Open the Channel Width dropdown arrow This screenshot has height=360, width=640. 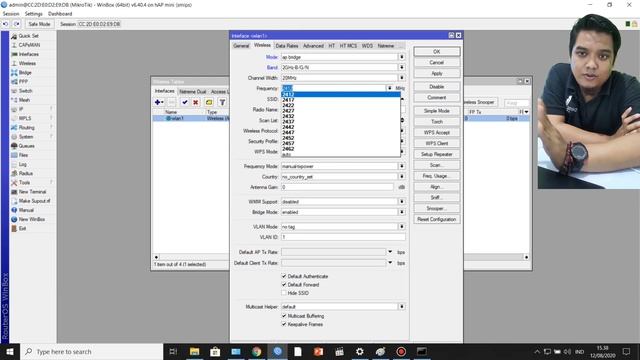[402, 78]
